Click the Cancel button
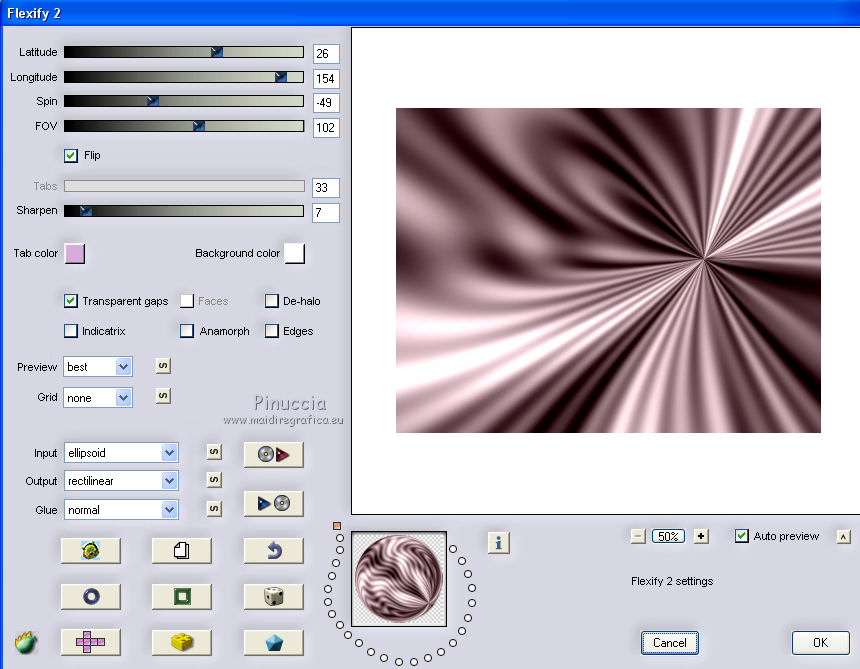Viewport: 860px width, 669px height. pos(670,643)
